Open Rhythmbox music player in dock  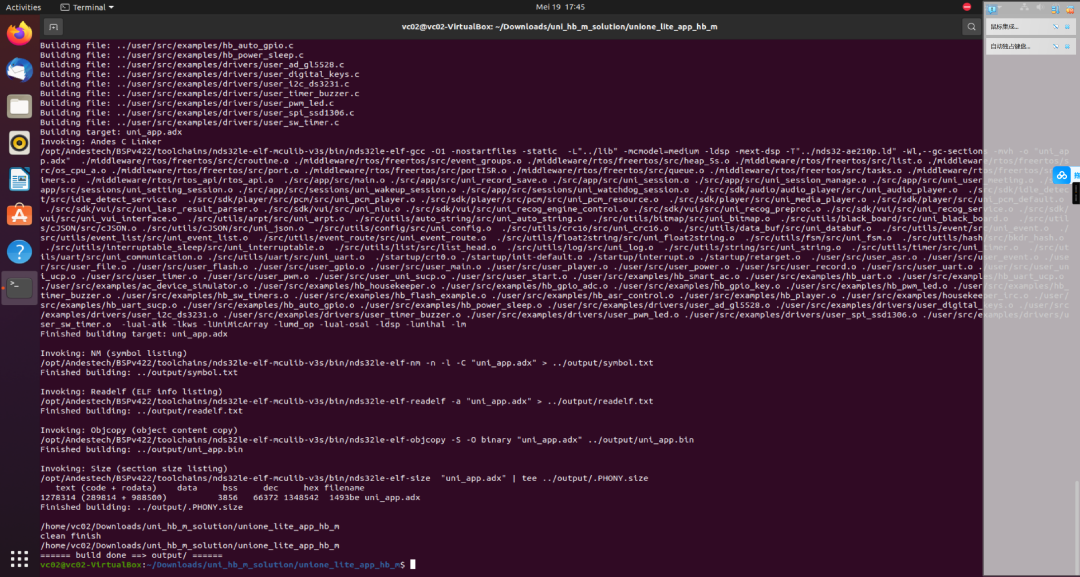[x=19, y=143]
